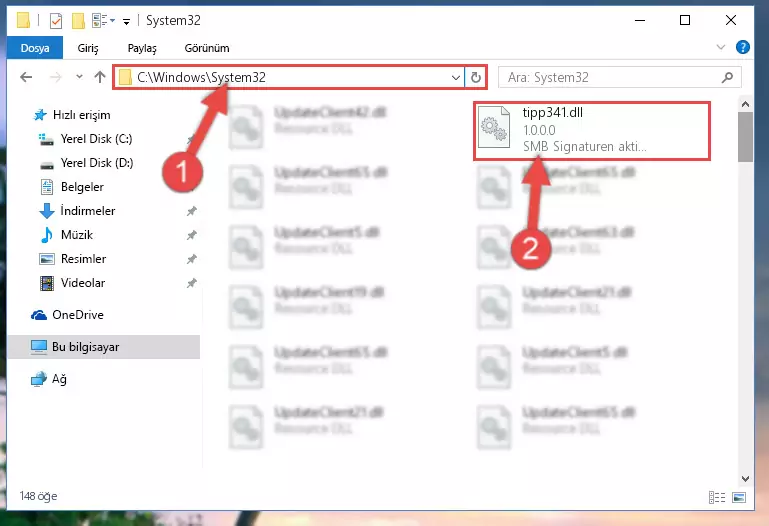
Task: Minimize the System32 window
Action: (x=640, y=20)
